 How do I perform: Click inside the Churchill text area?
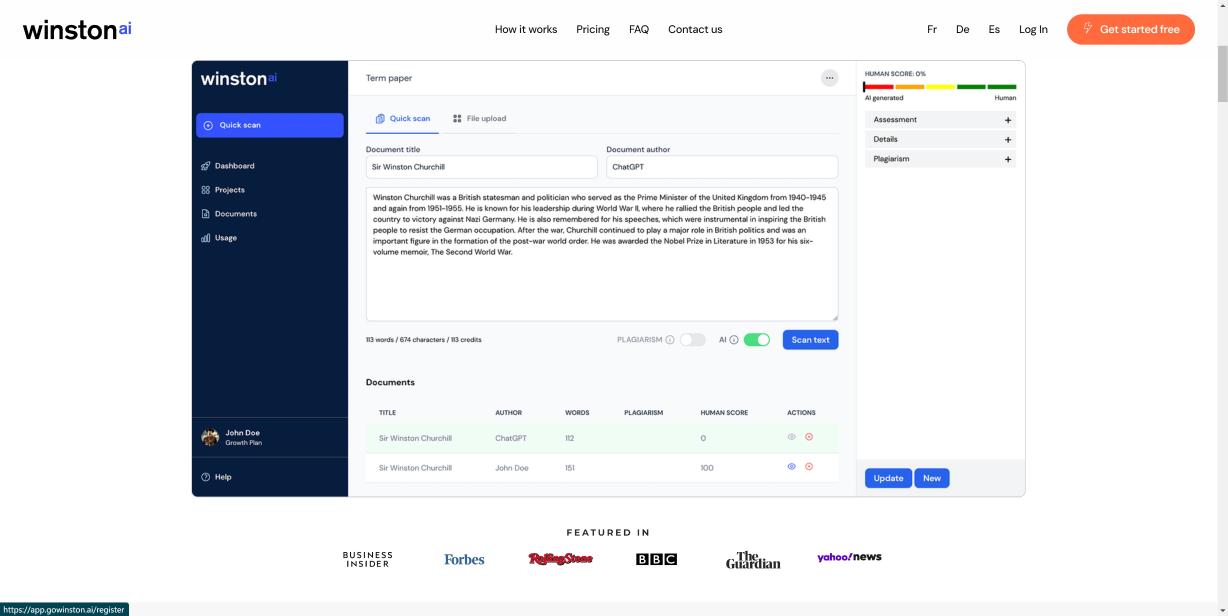click(x=602, y=254)
